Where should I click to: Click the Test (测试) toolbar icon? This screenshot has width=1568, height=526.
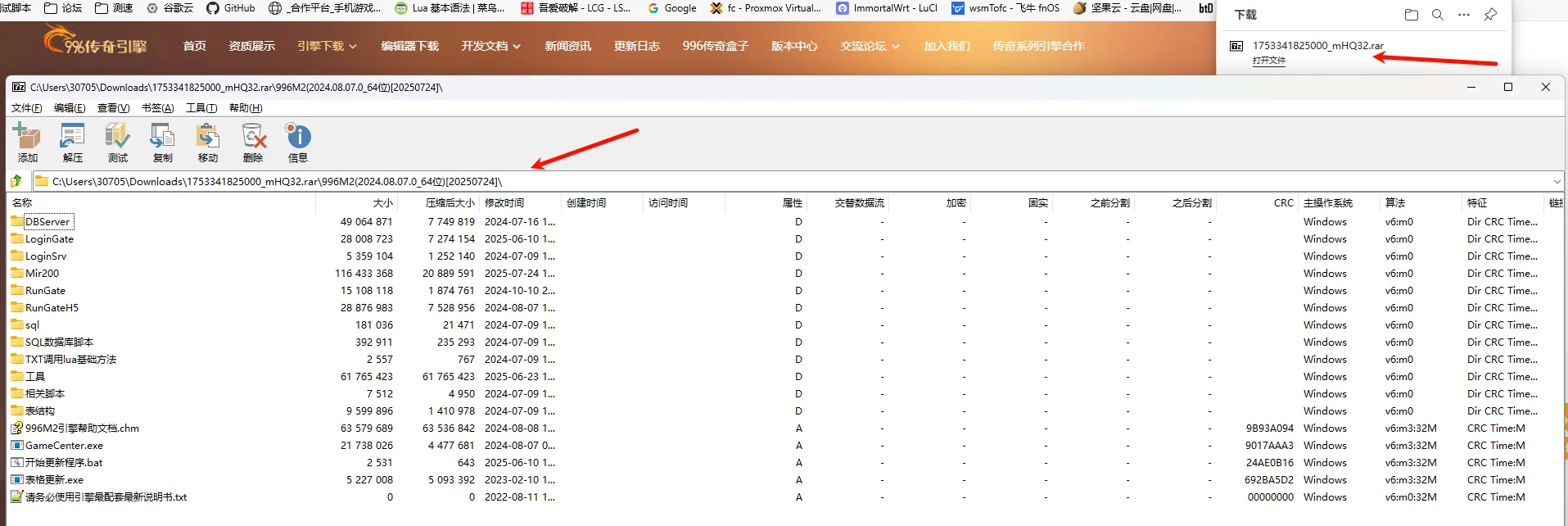point(117,143)
